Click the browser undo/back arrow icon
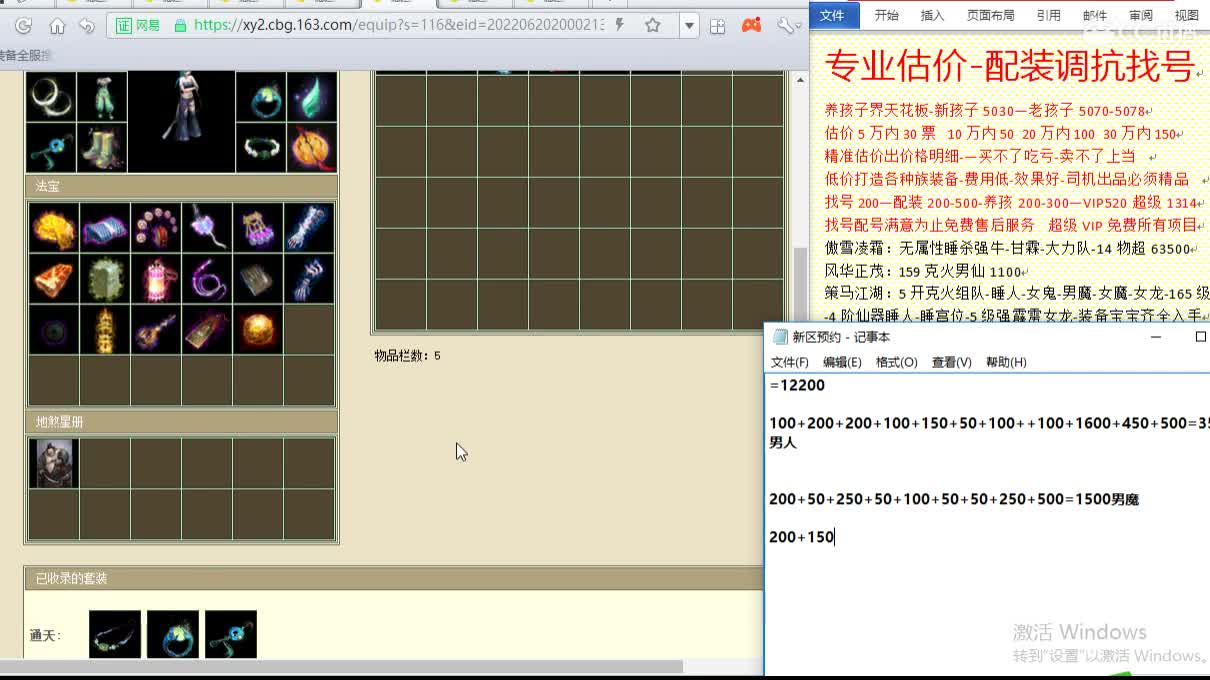Image resolution: width=1210 pixels, height=680 pixels. pyautogui.click(x=89, y=26)
